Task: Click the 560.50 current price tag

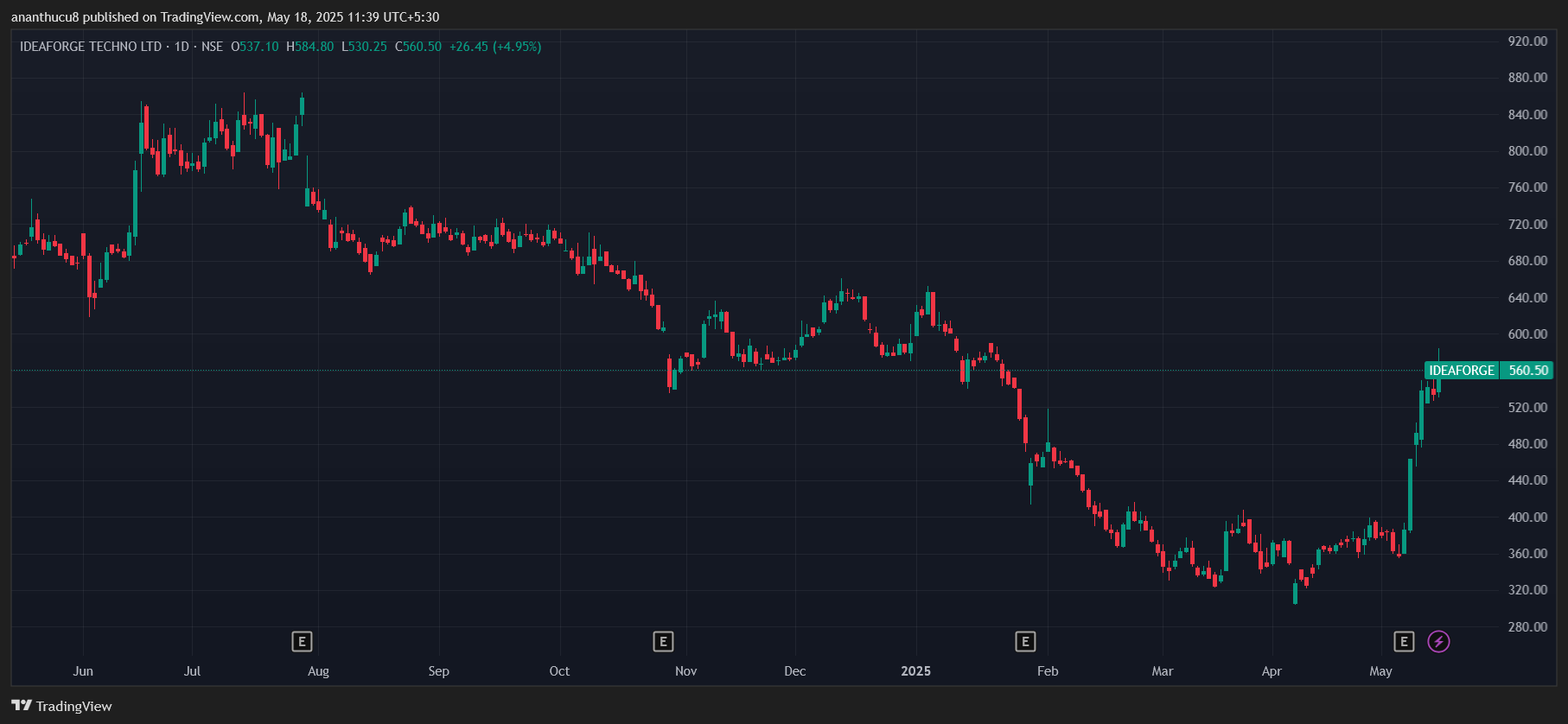Action: [x=1527, y=371]
